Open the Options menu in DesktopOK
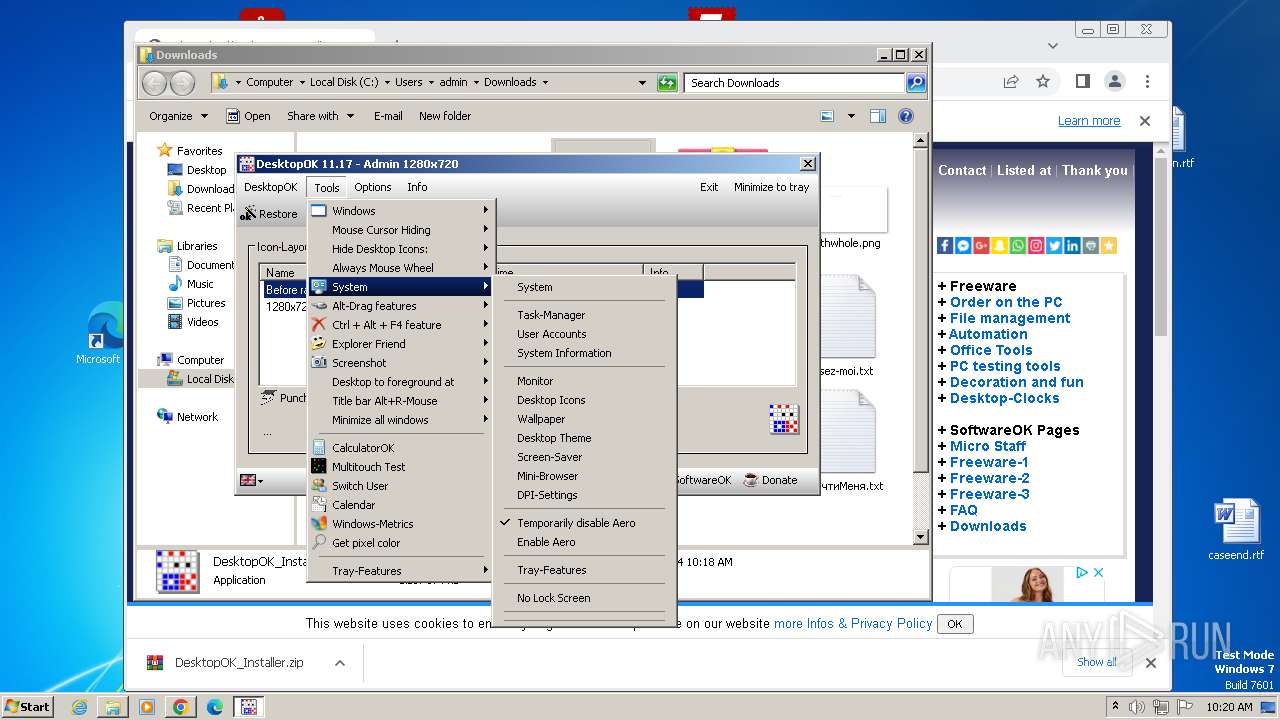Screen dimensions: 1280x720 [373, 187]
